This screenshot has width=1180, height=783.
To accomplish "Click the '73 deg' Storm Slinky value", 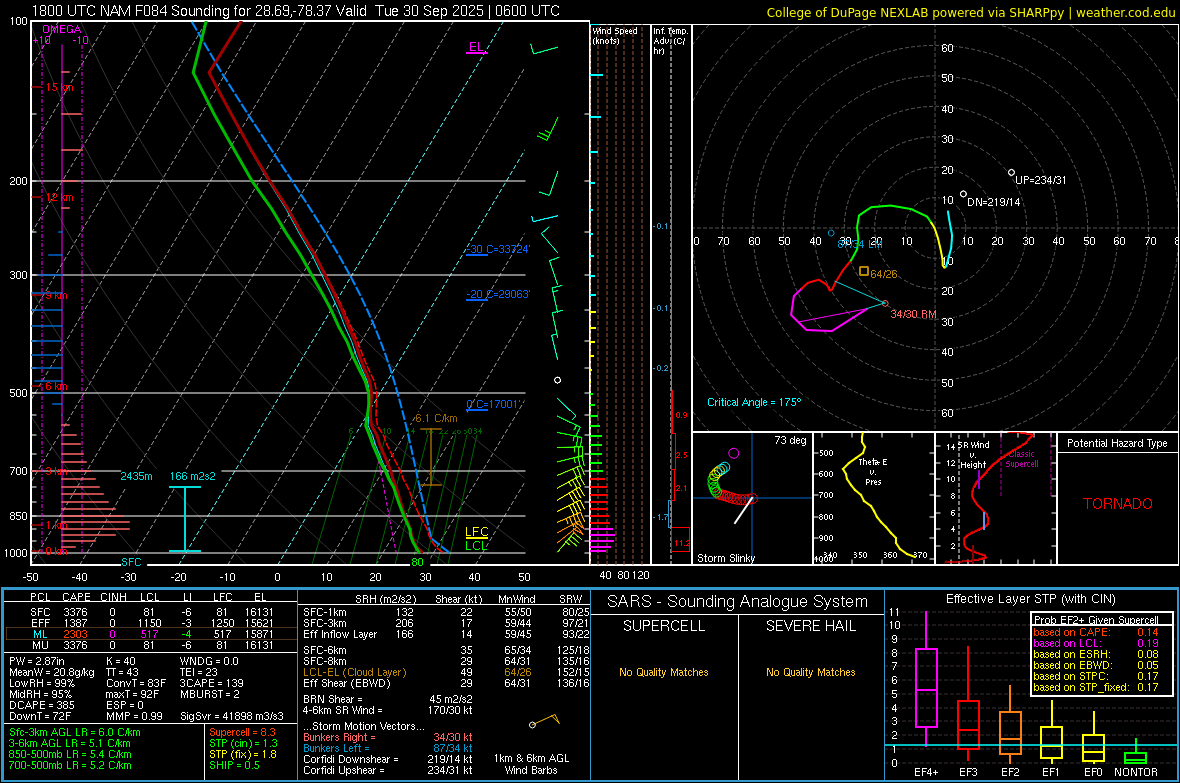I will [x=790, y=440].
